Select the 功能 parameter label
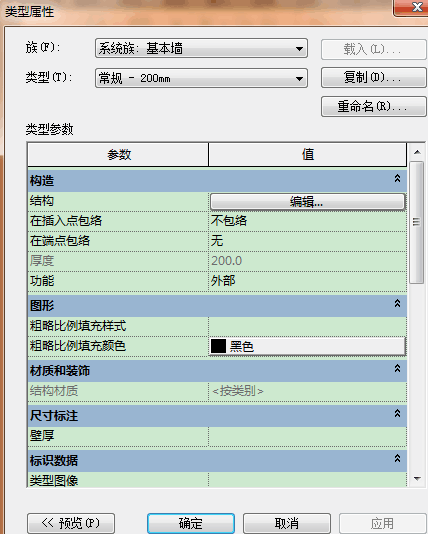Viewport: 428px width, 534px height. point(42,281)
